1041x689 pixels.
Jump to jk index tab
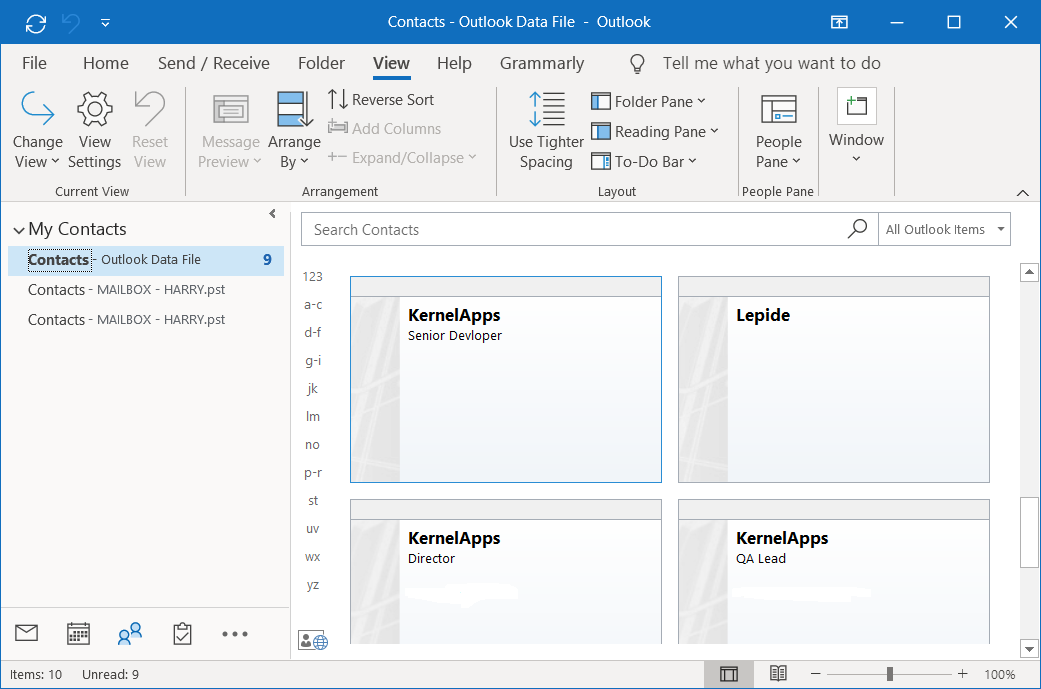(313, 389)
